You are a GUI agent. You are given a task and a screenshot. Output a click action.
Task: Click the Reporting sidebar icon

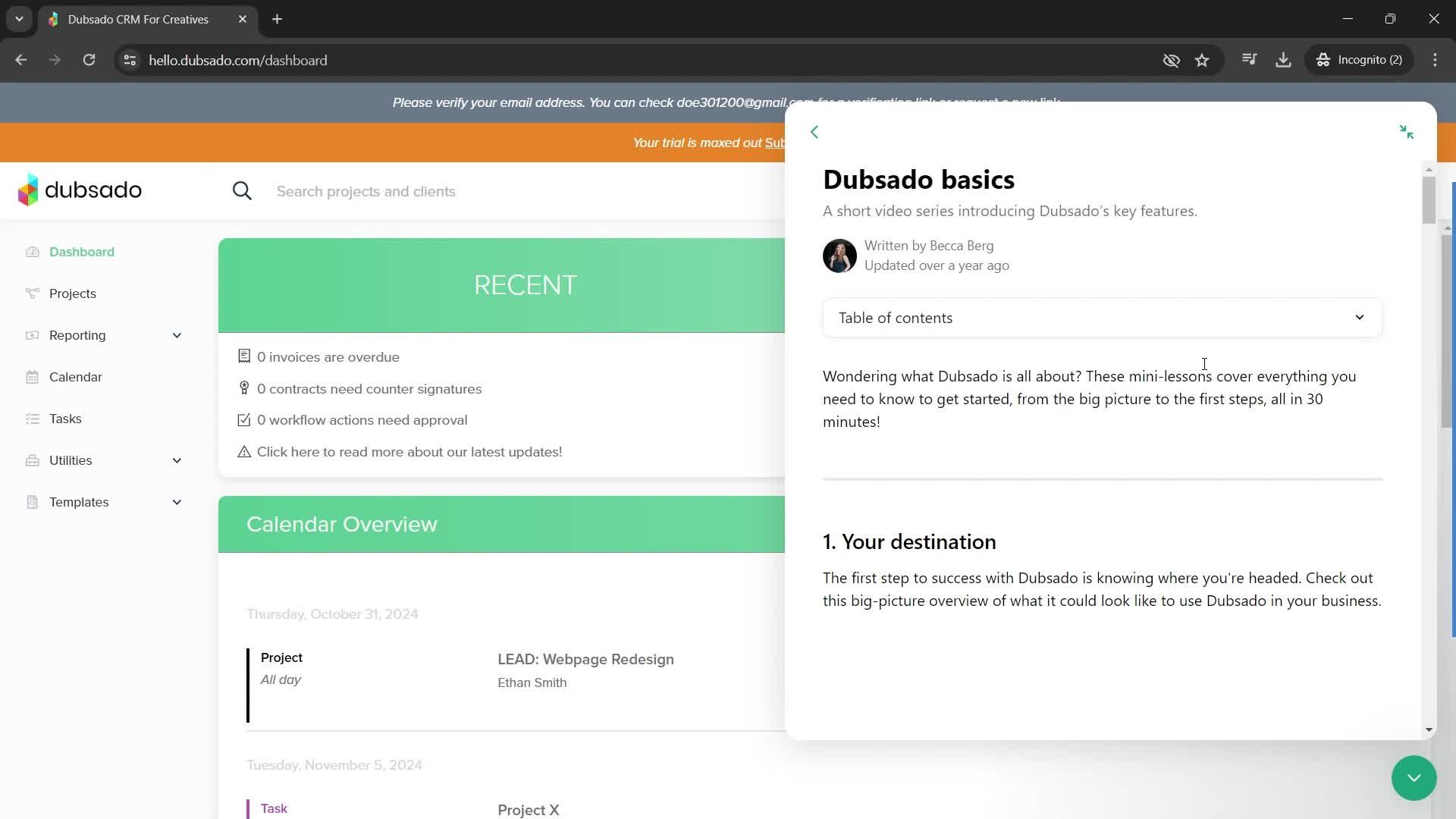32,335
